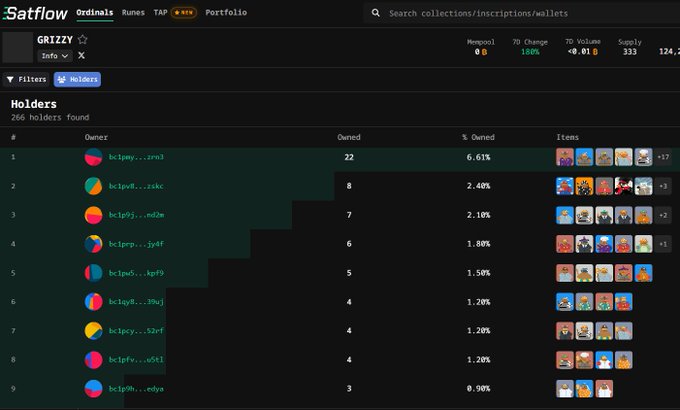Screen dimensions: 680x410
Task: Open second item thumbnail of bc1p9h...edya
Action: 584,389
